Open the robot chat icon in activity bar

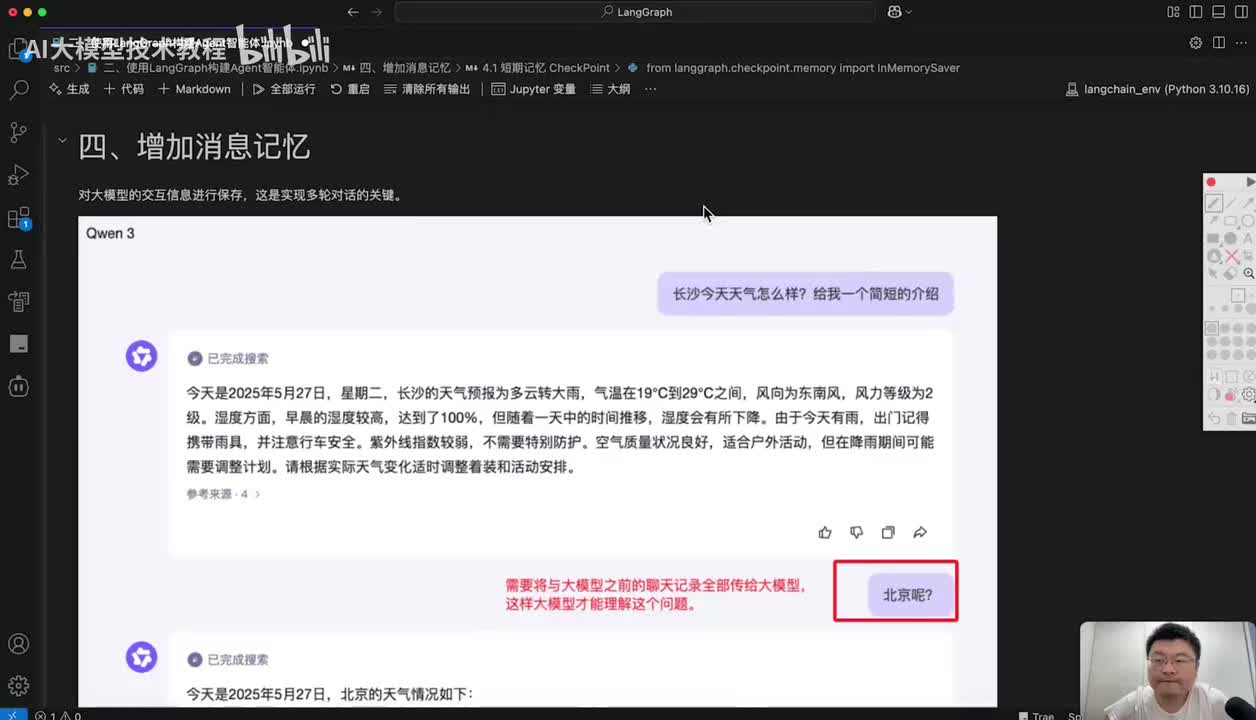[x=19, y=386]
